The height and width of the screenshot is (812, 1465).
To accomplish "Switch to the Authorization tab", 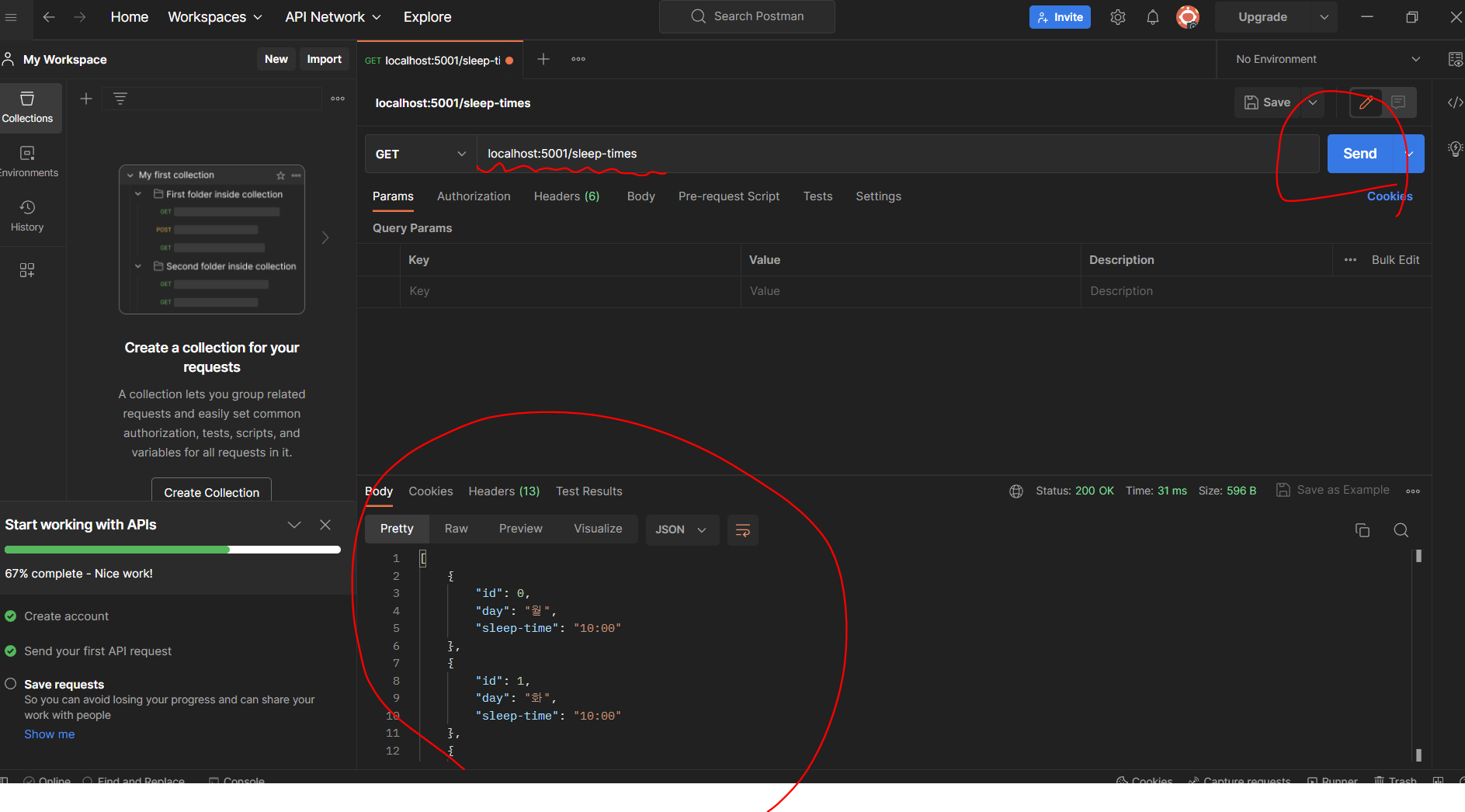I will pos(474,196).
